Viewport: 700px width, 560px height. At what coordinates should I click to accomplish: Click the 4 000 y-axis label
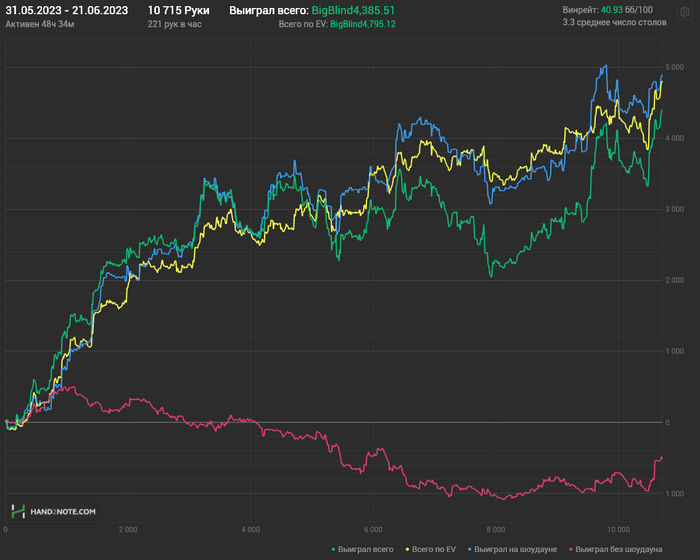pos(674,138)
